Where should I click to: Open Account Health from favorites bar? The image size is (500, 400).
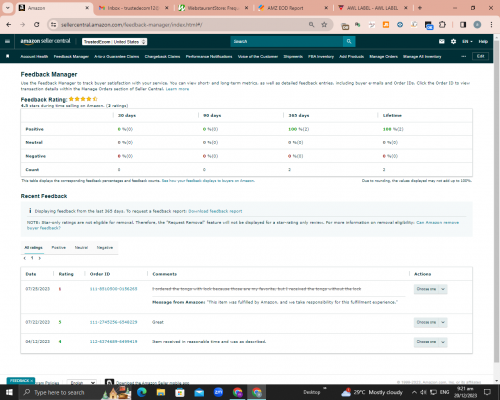click(x=34, y=56)
